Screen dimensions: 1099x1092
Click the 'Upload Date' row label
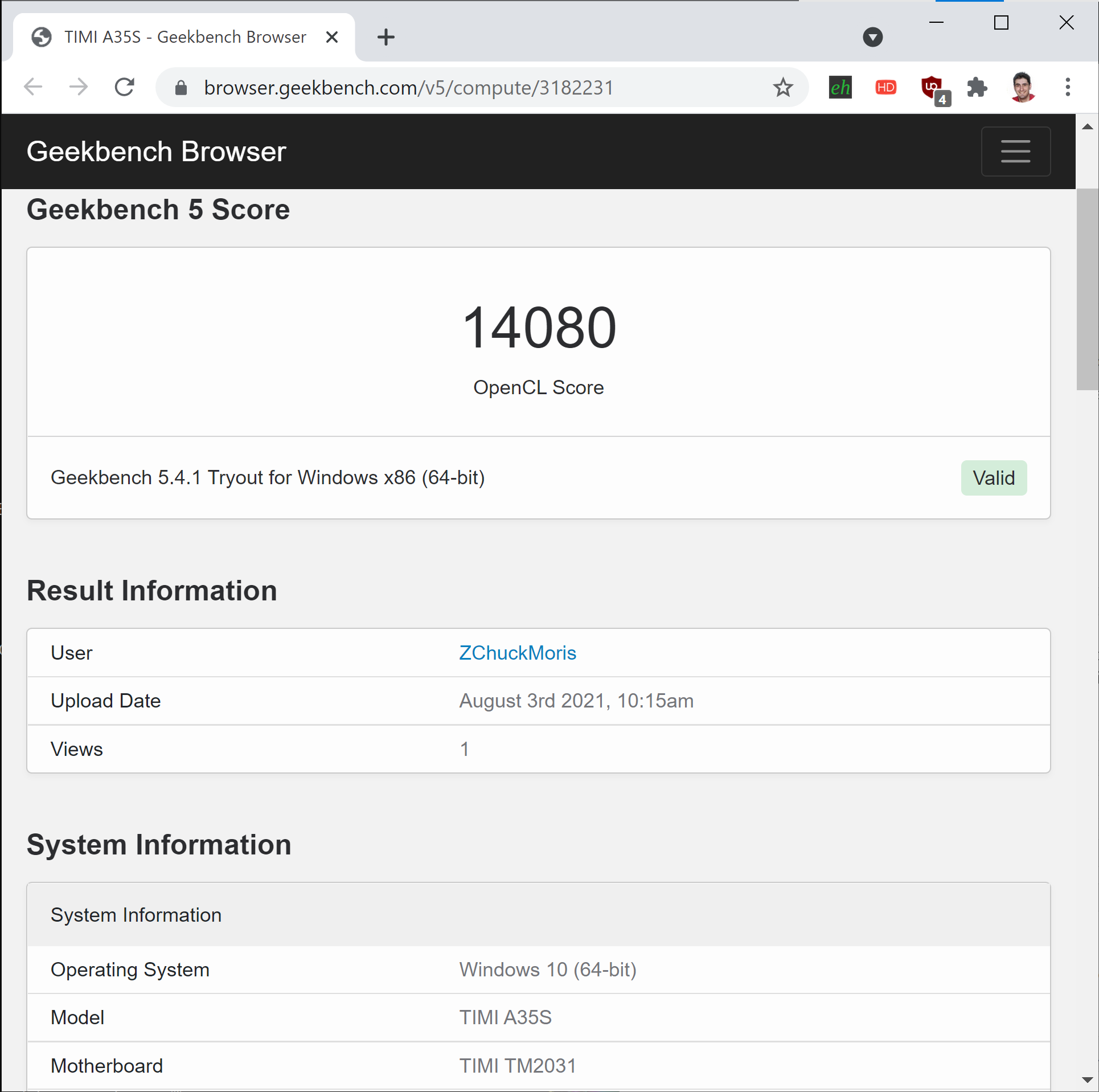click(106, 701)
